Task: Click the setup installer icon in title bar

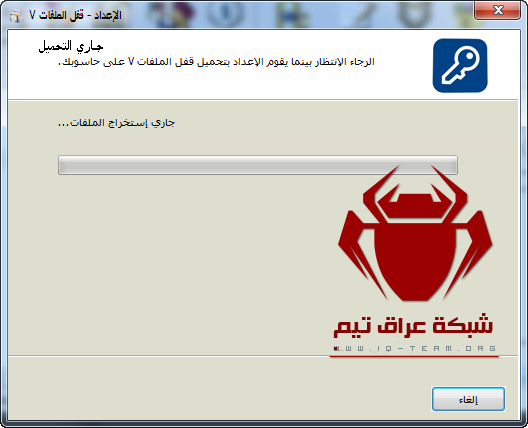Action: [15, 15]
